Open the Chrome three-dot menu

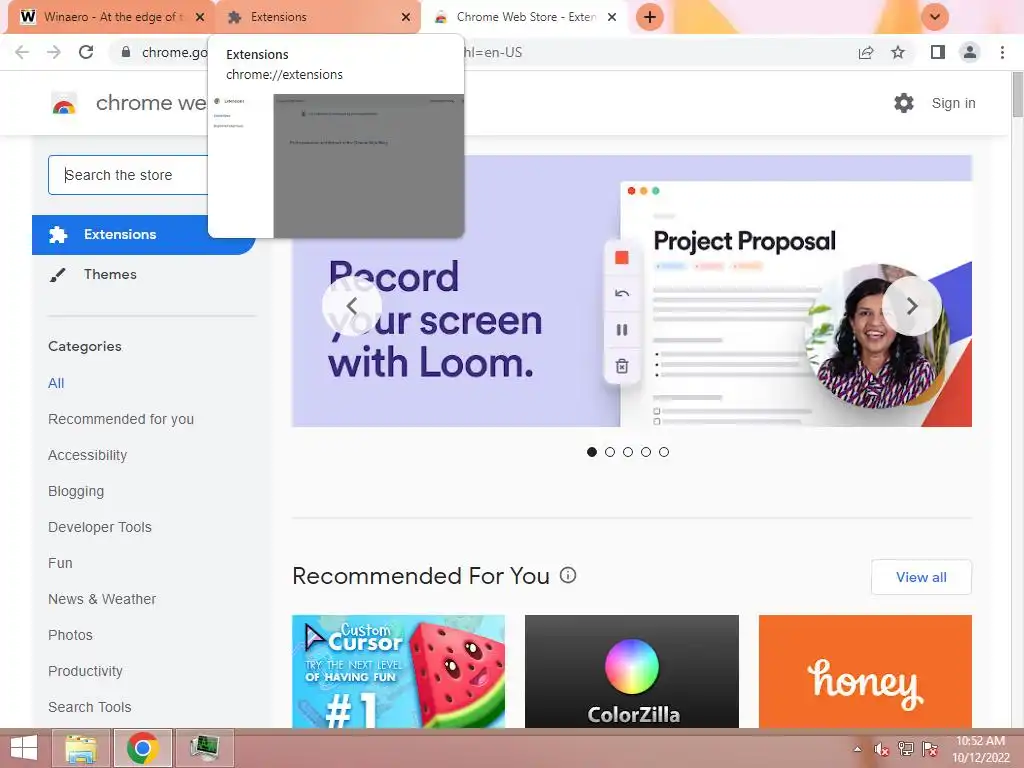pos(1002,52)
